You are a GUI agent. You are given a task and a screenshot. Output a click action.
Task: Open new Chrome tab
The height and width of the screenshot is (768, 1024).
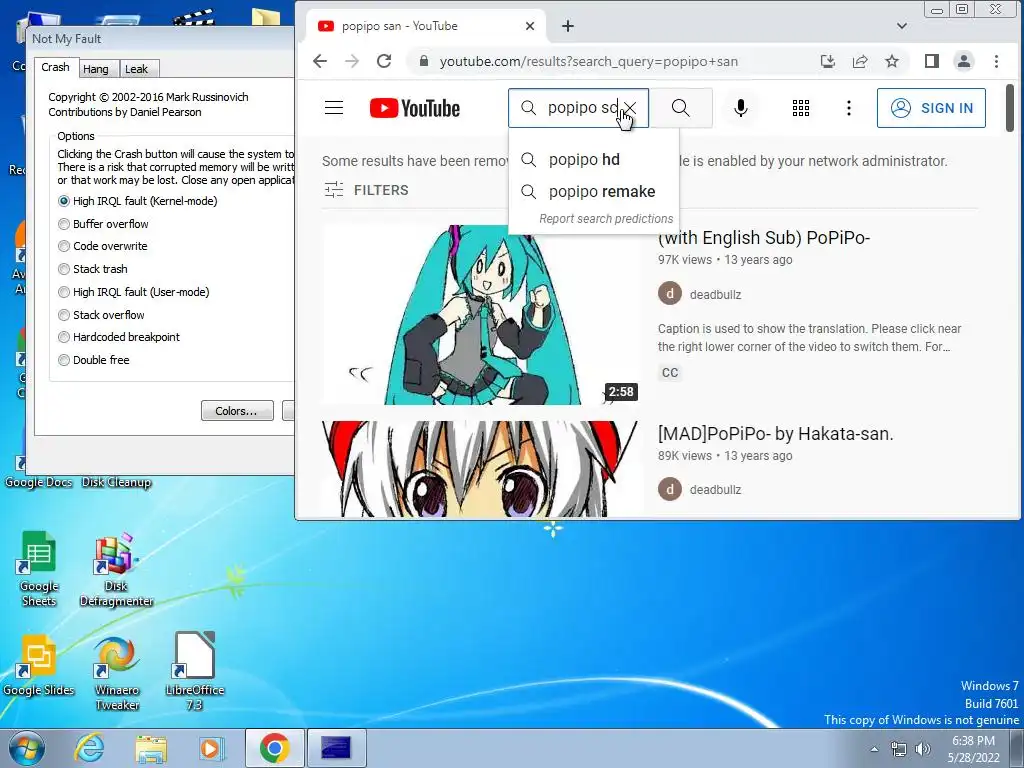(x=568, y=26)
